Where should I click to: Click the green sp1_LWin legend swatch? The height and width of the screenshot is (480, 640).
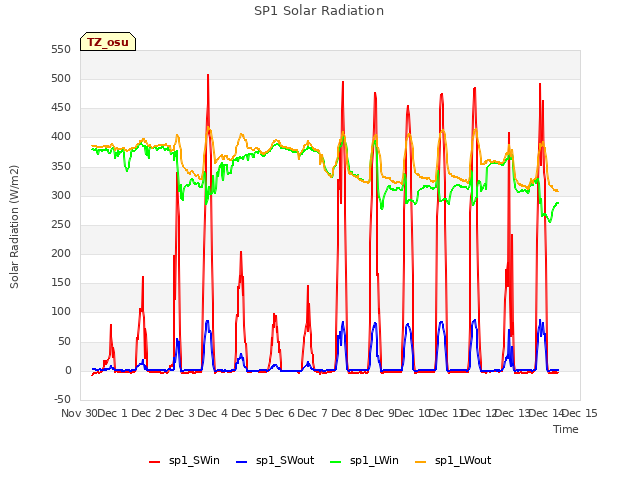click(x=336, y=461)
